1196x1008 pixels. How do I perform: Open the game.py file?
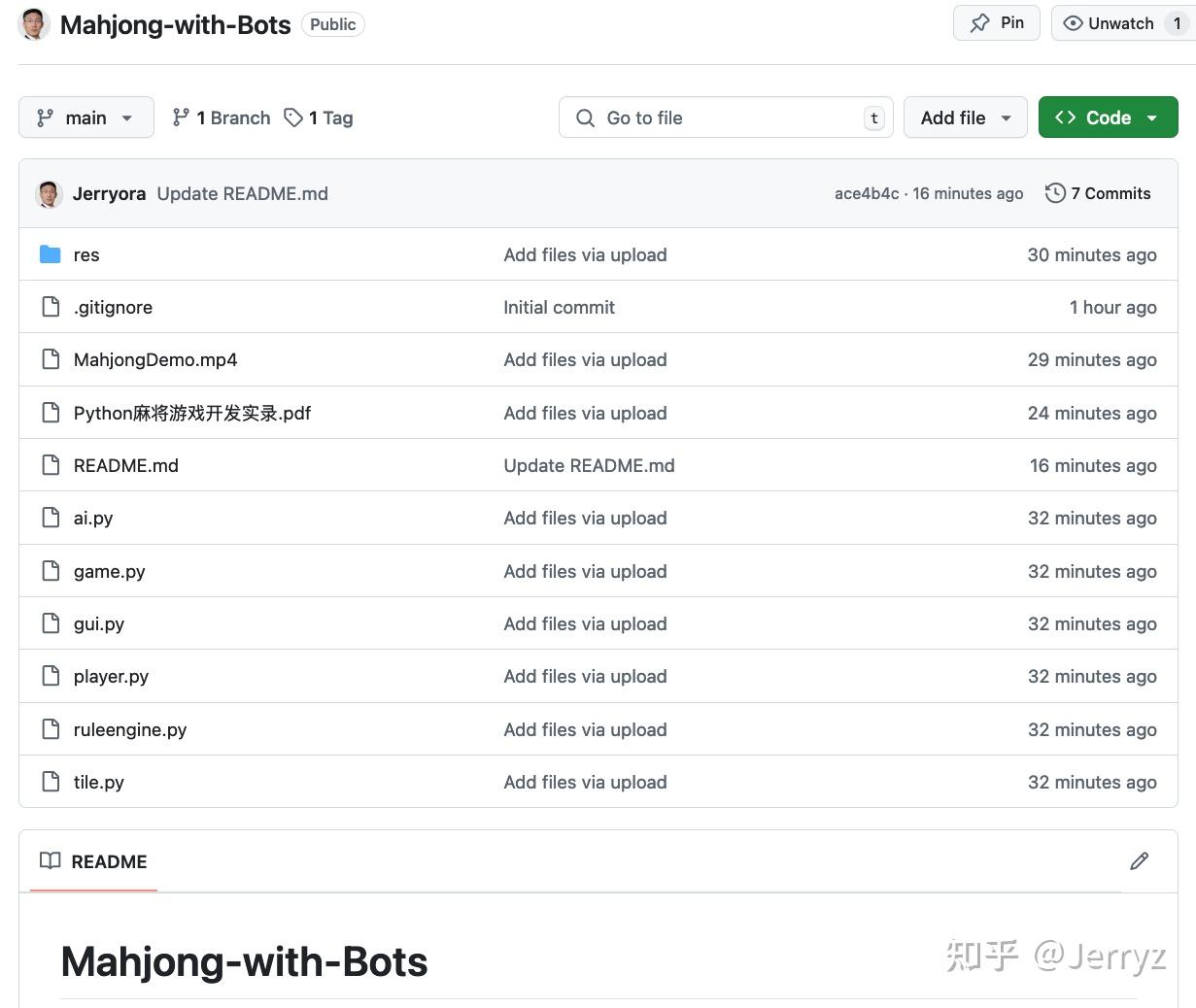(110, 571)
